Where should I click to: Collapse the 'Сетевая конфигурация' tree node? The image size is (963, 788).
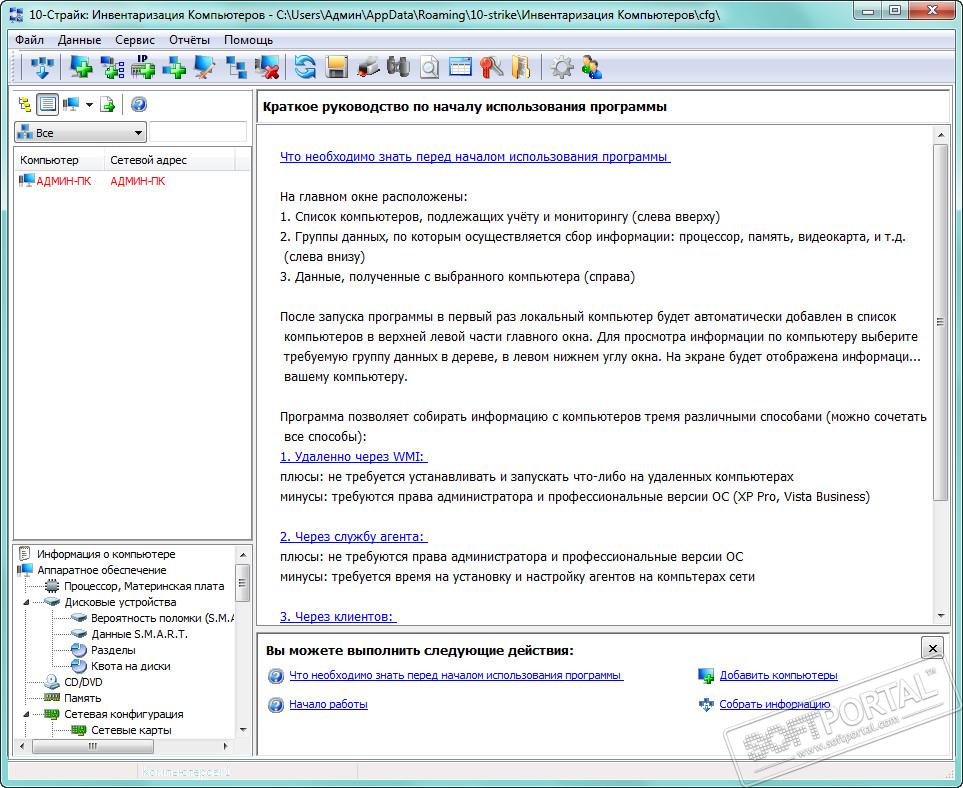(x=26, y=714)
